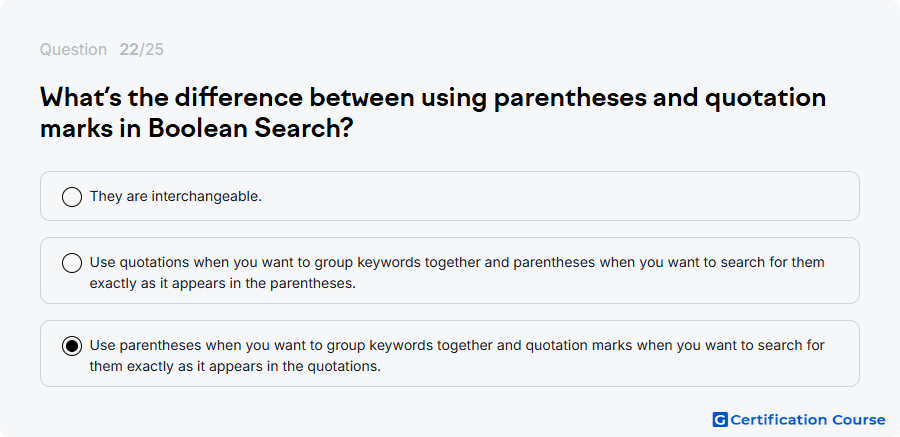This screenshot has width=900, height=437.
Task: Click the G logo icon beside Certification Course
Action: tap(720, 420)
